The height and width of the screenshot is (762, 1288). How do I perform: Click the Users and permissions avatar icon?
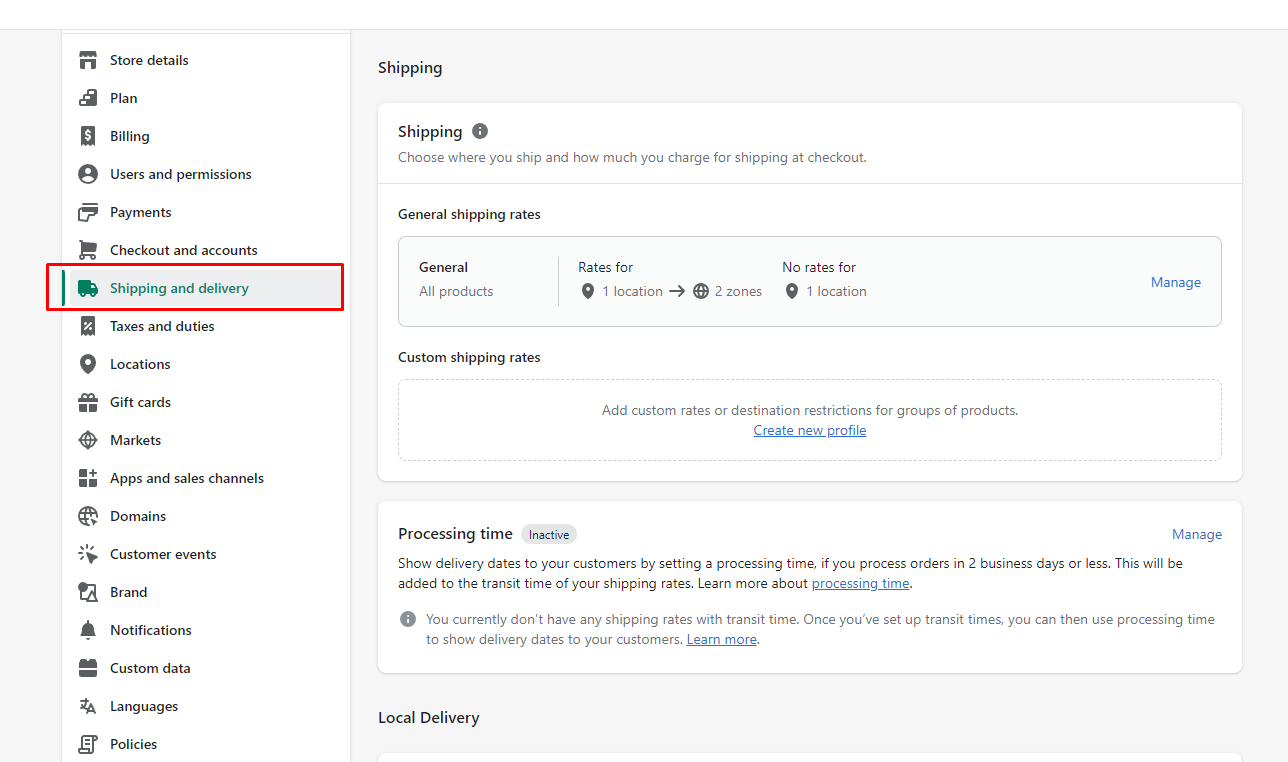(x=88, y=174)
